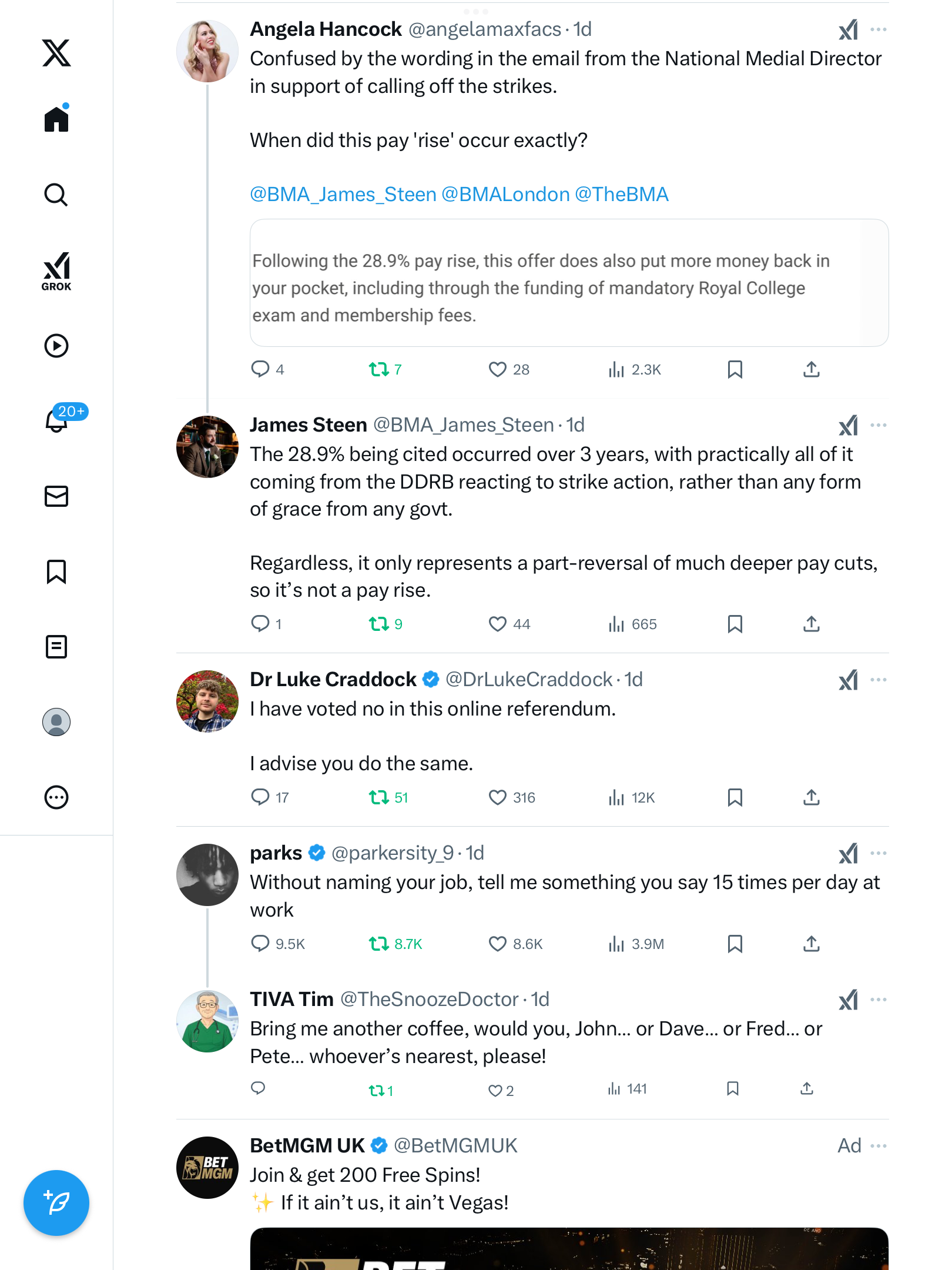The image size is (952, 1270).
Task: Bookmark Angela Hancock's post
Action: tap(735, 369)
